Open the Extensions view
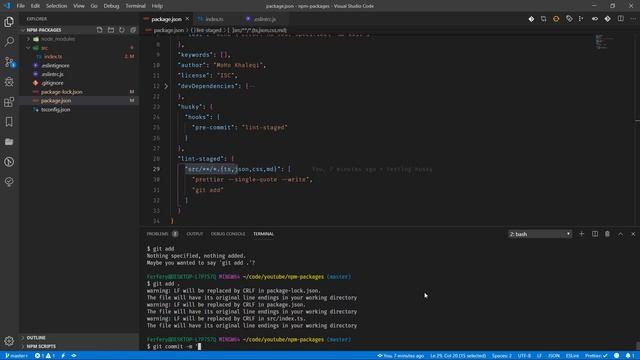The width and height of the screenshot is (640, 360). click(9, 102)
